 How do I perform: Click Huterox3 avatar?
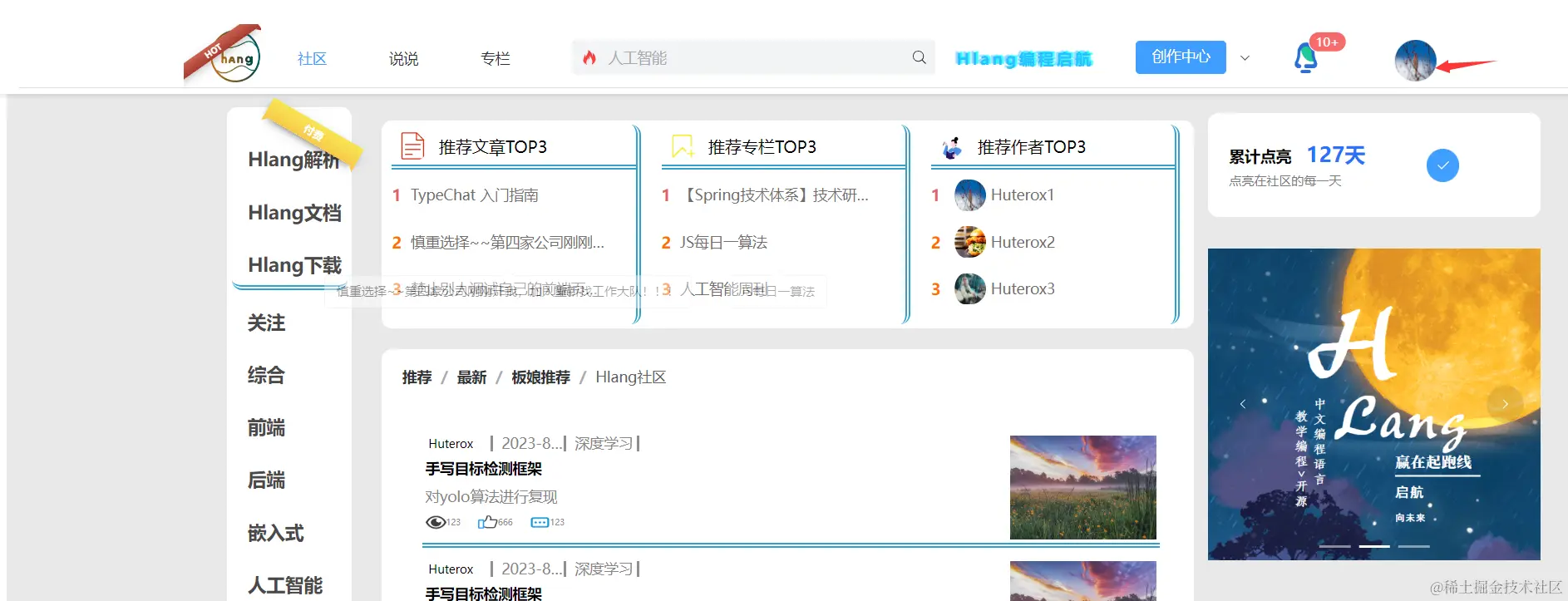point(969,288)
